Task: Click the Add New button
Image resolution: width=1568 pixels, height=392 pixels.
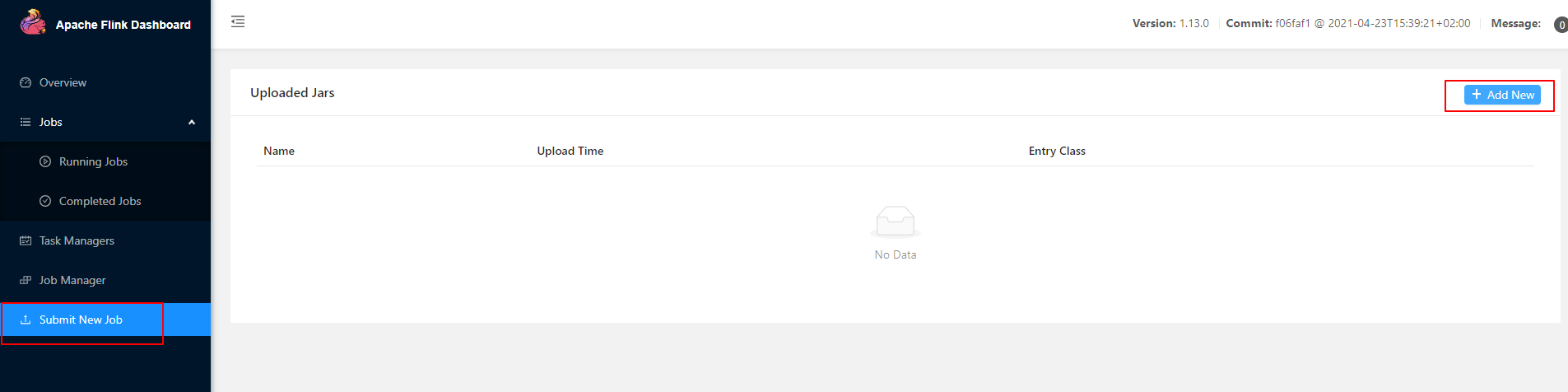Action: coord(1502,95)
